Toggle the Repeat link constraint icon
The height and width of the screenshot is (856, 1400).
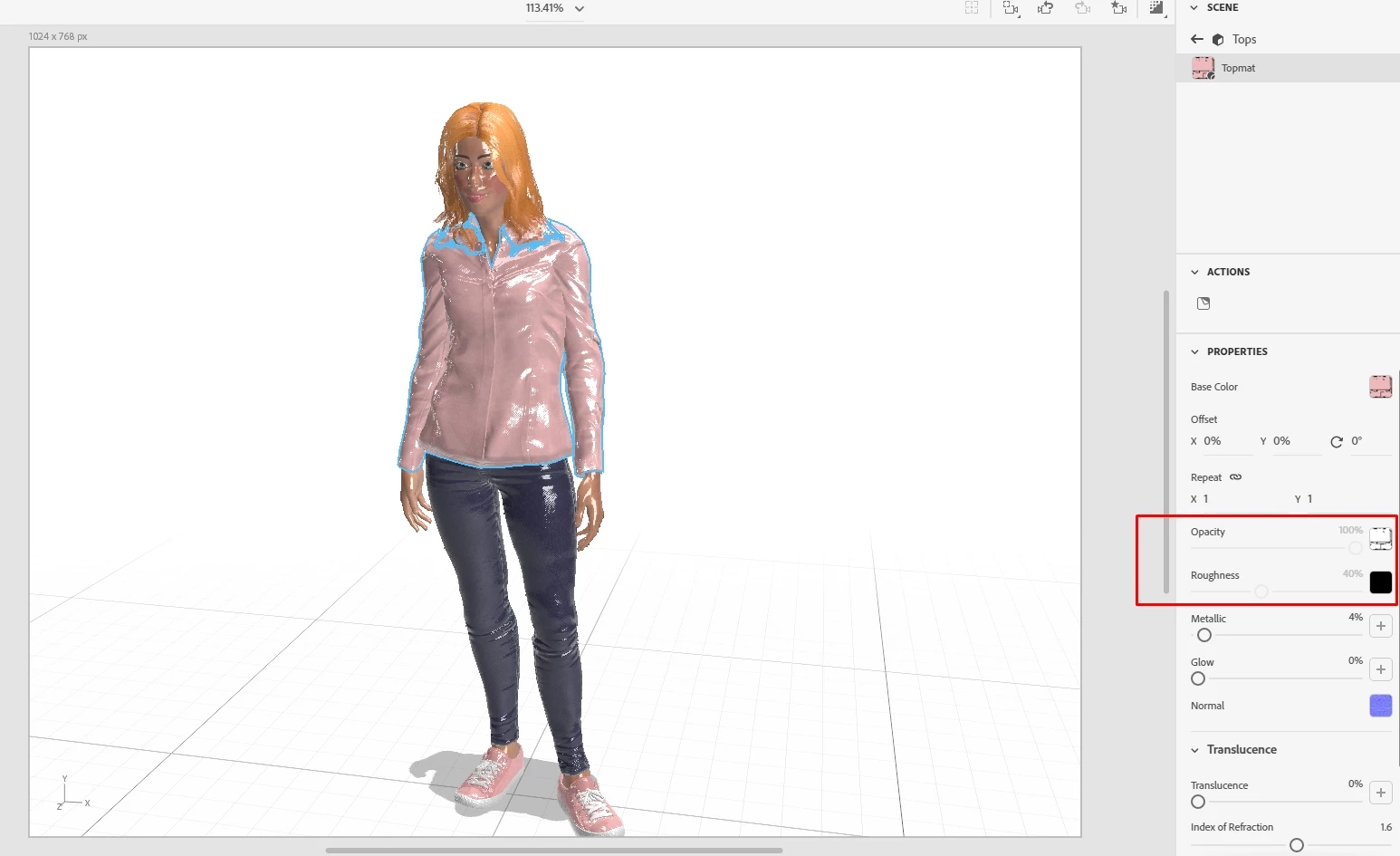pyautogui.click(x=1236, y=477)
